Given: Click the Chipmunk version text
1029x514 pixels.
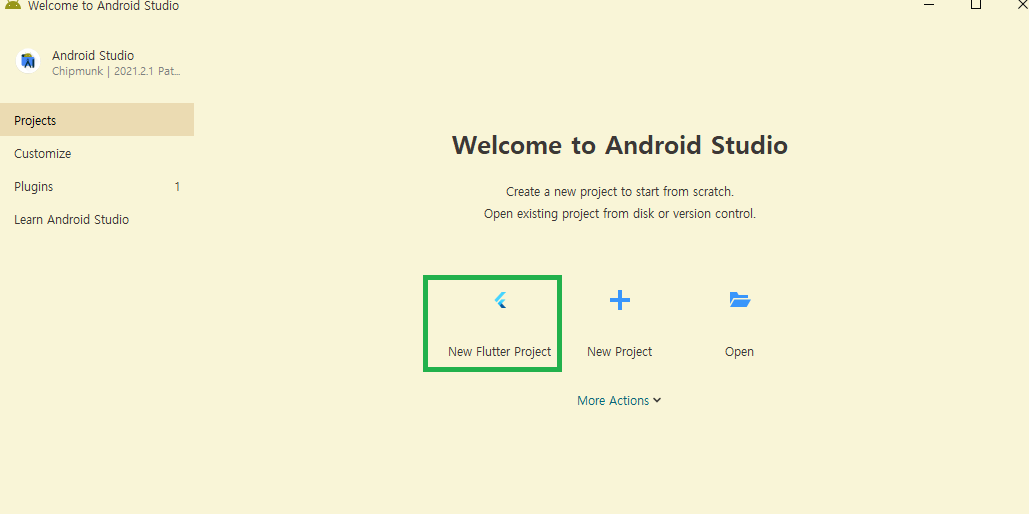Looking at the screenshot, I should [116, 72].
